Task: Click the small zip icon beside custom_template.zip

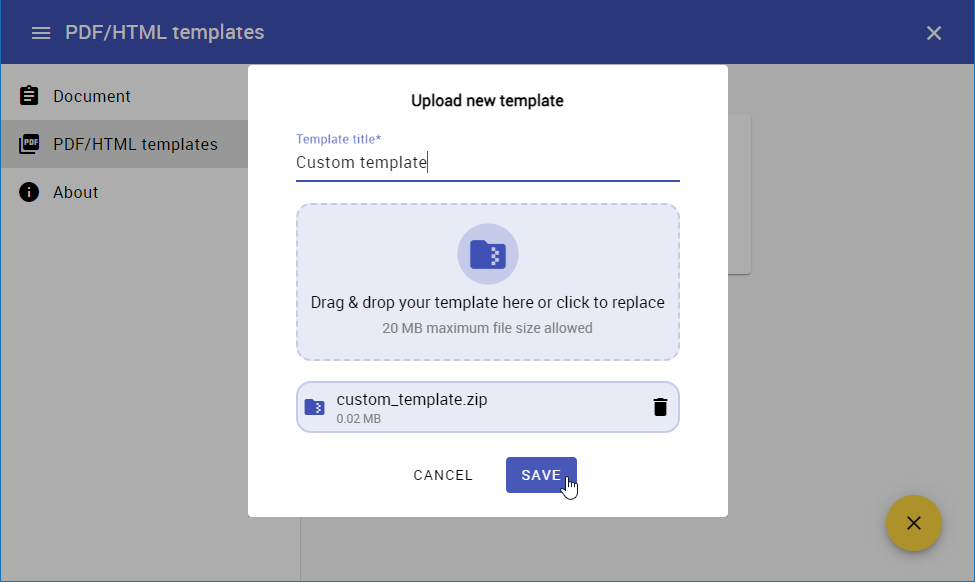Action: click(314, 407)
